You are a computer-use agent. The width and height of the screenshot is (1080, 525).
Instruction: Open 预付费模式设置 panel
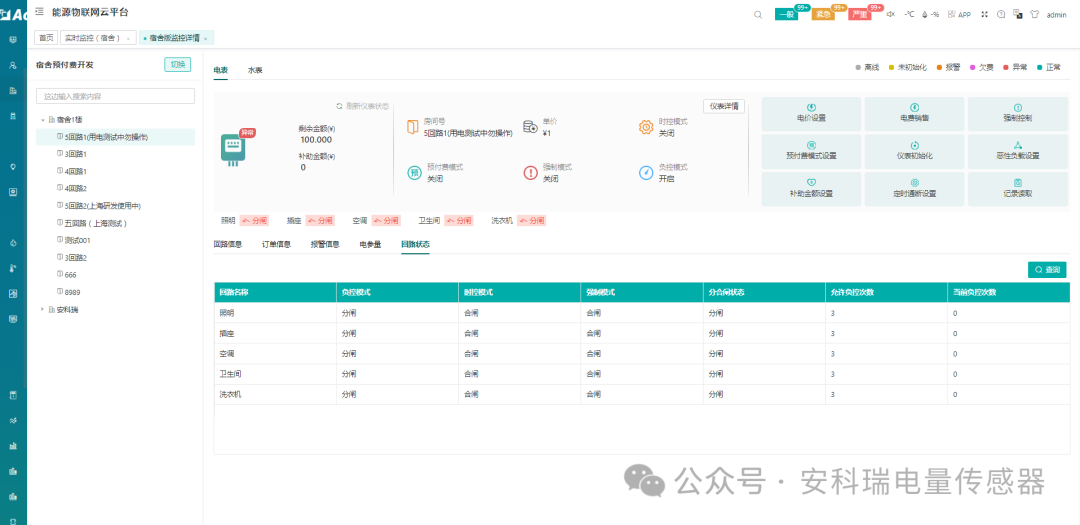(811, 151)
